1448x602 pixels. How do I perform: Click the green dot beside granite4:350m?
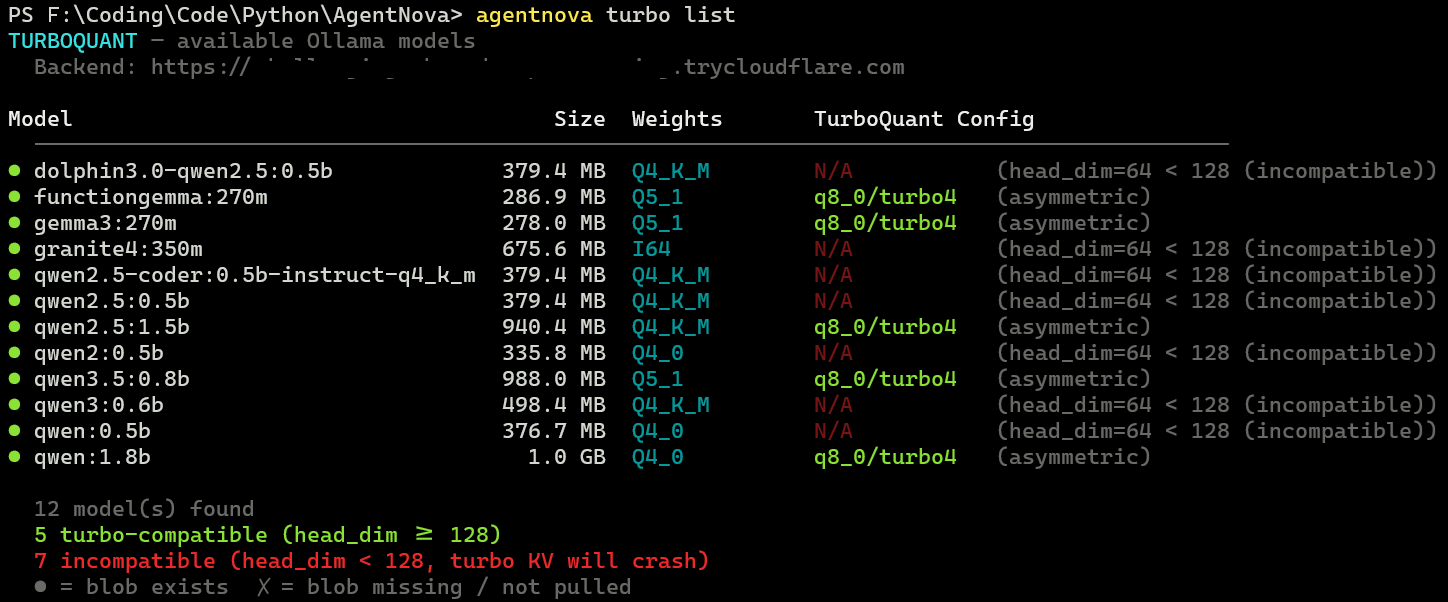tap(14, 249)
